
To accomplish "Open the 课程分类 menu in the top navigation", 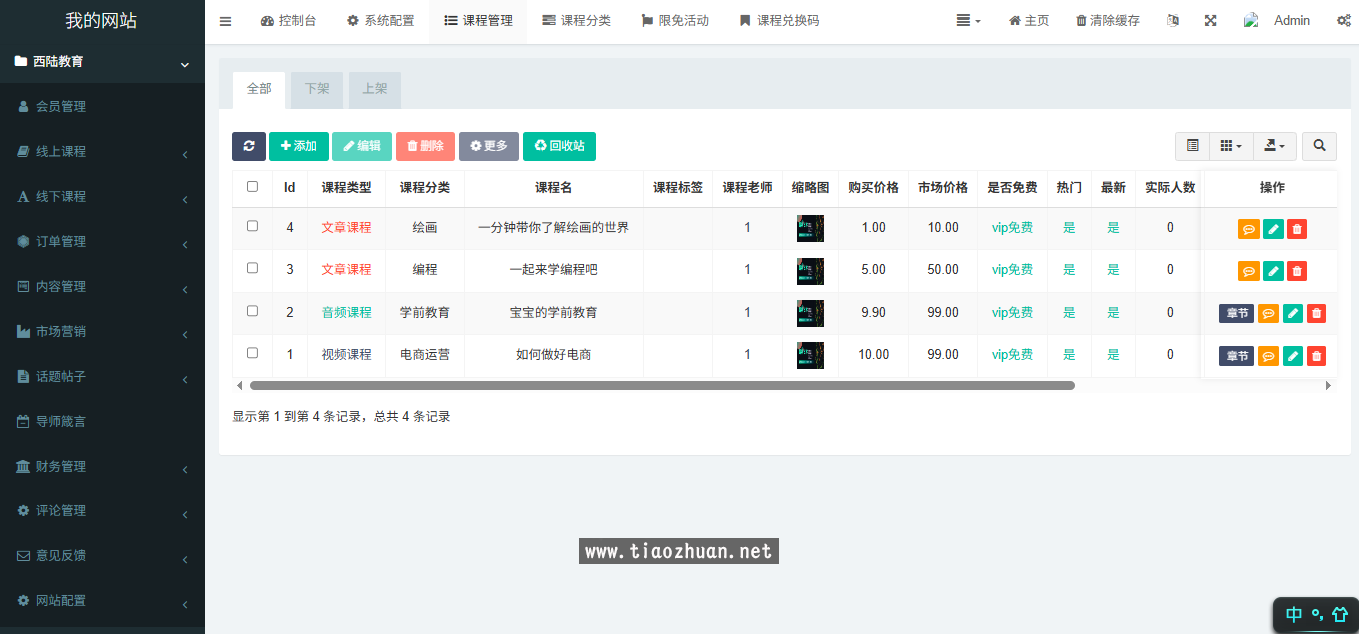I will click(x=577, y=21).
